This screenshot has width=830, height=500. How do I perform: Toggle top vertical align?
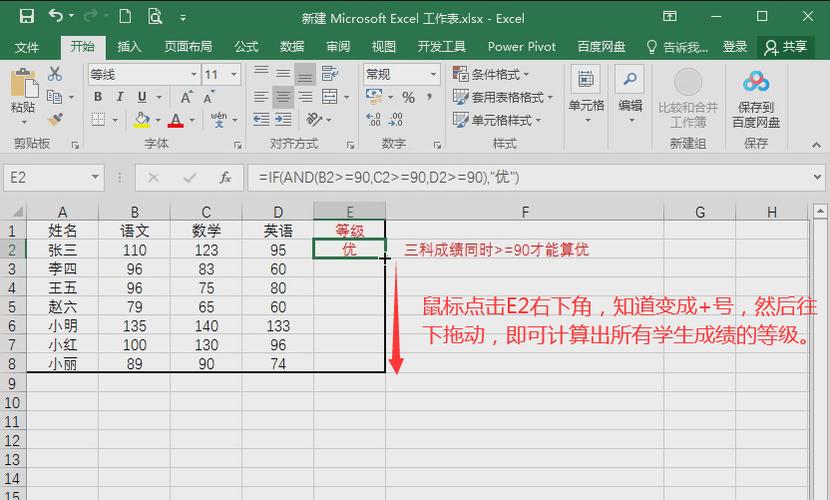click(x=261, y=73)
